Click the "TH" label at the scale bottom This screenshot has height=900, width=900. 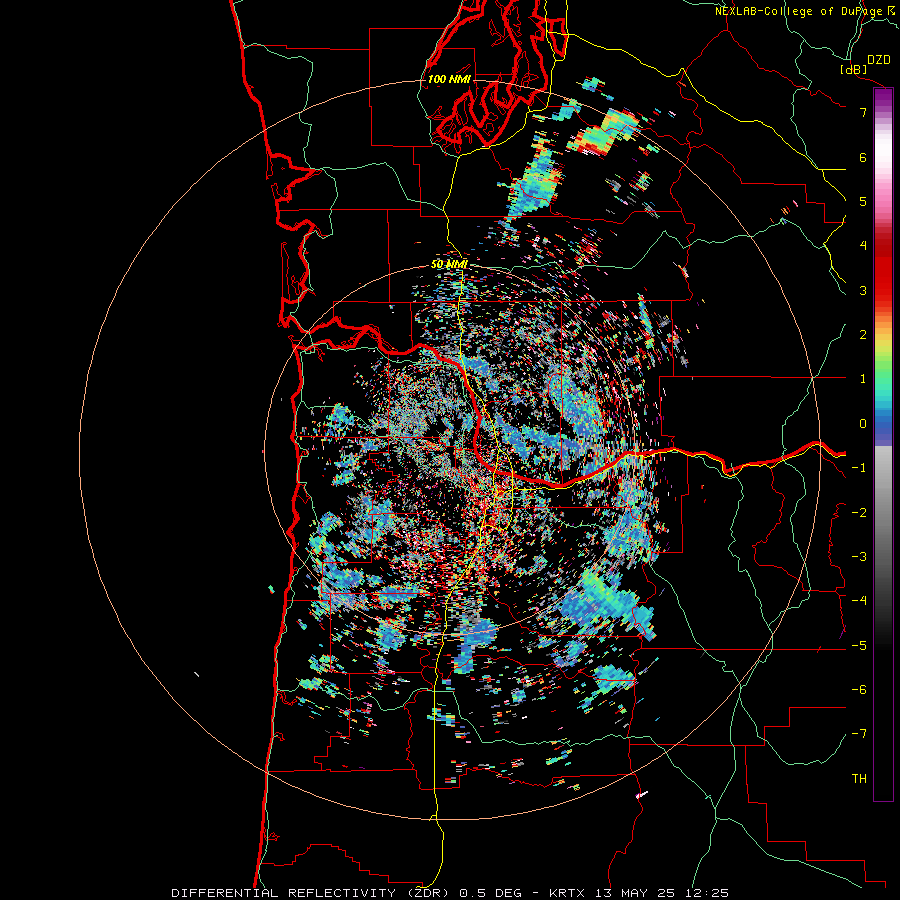coord(859,779)
